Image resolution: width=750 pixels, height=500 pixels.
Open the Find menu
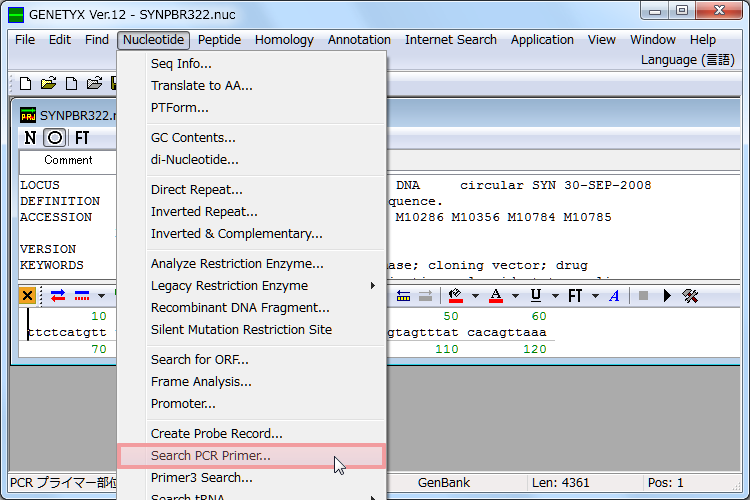[x=97, y=40]
